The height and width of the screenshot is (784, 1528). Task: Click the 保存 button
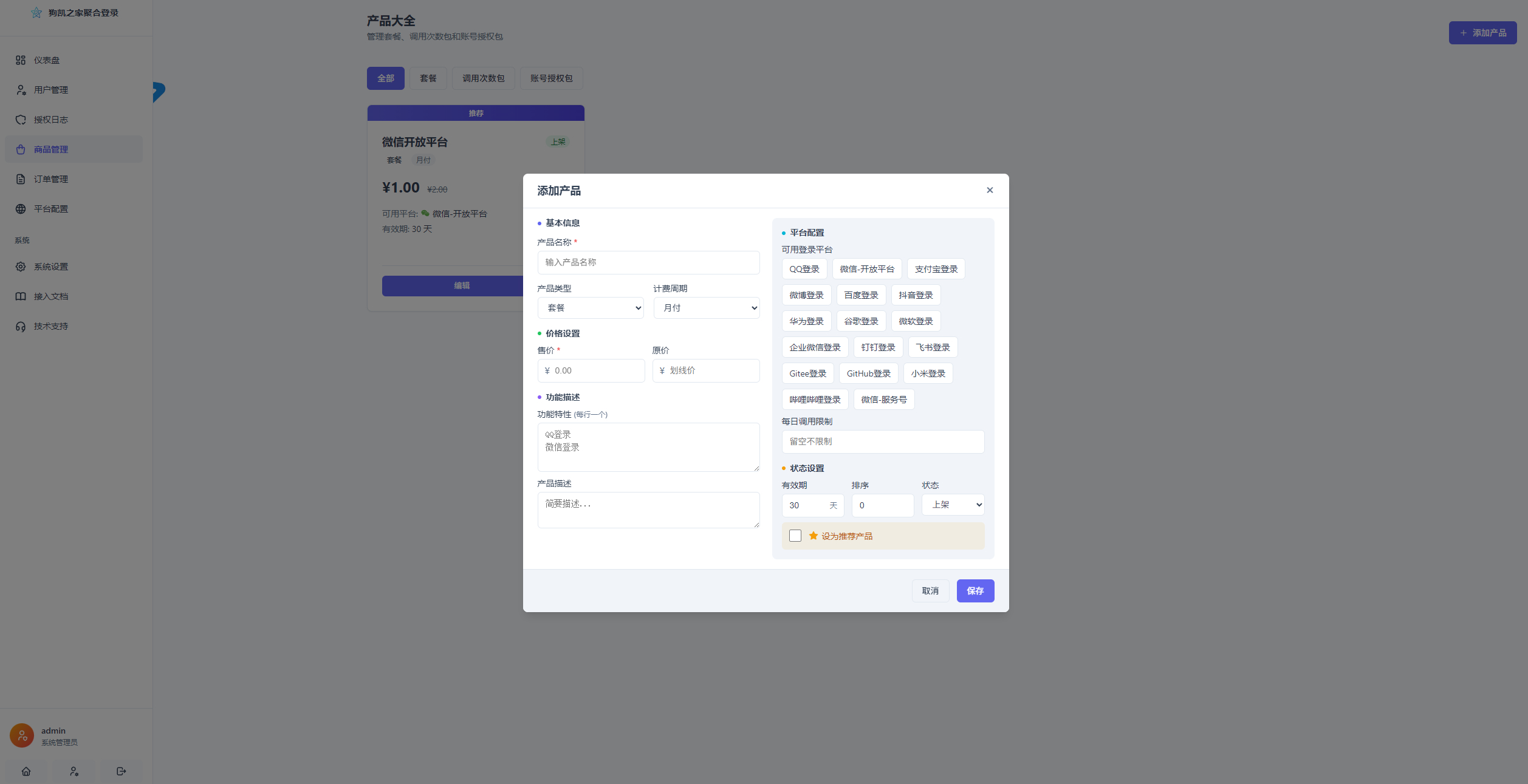coord(975,591)
